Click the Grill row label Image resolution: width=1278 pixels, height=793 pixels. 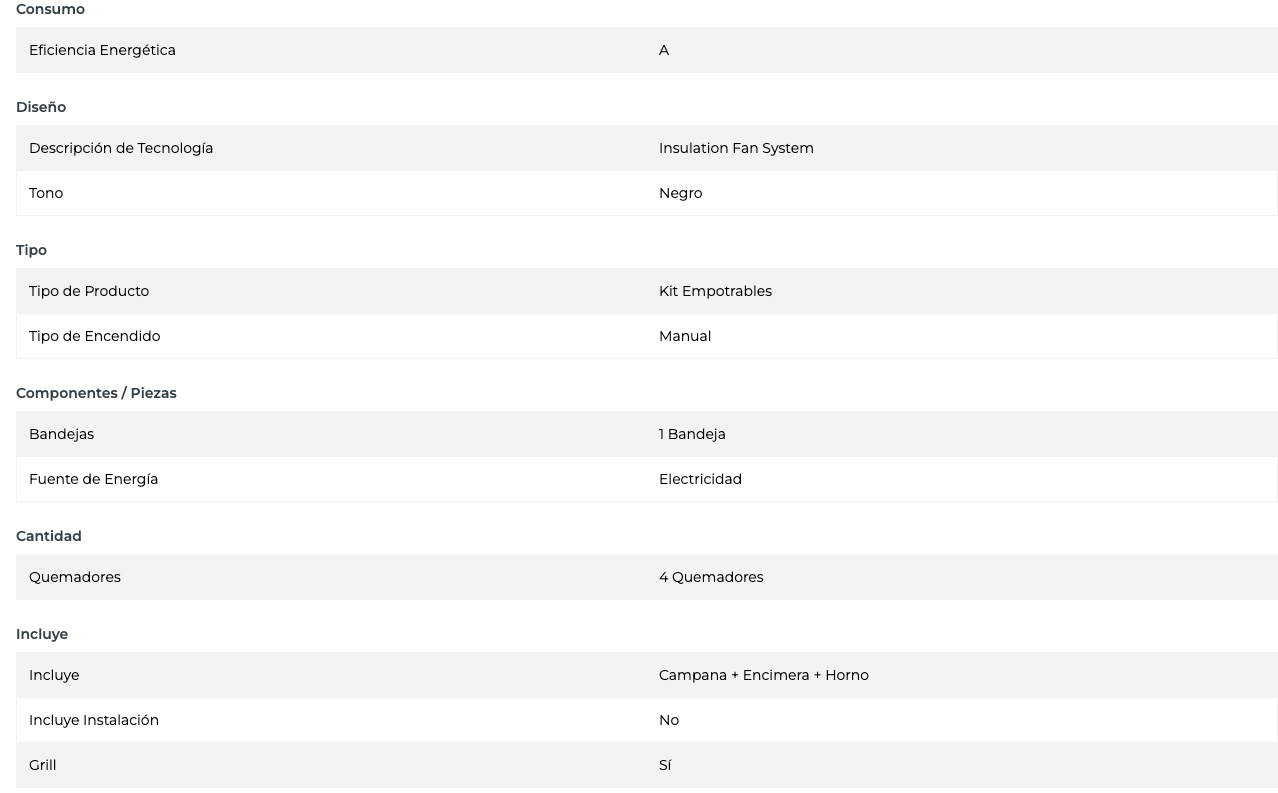point(42,765)
